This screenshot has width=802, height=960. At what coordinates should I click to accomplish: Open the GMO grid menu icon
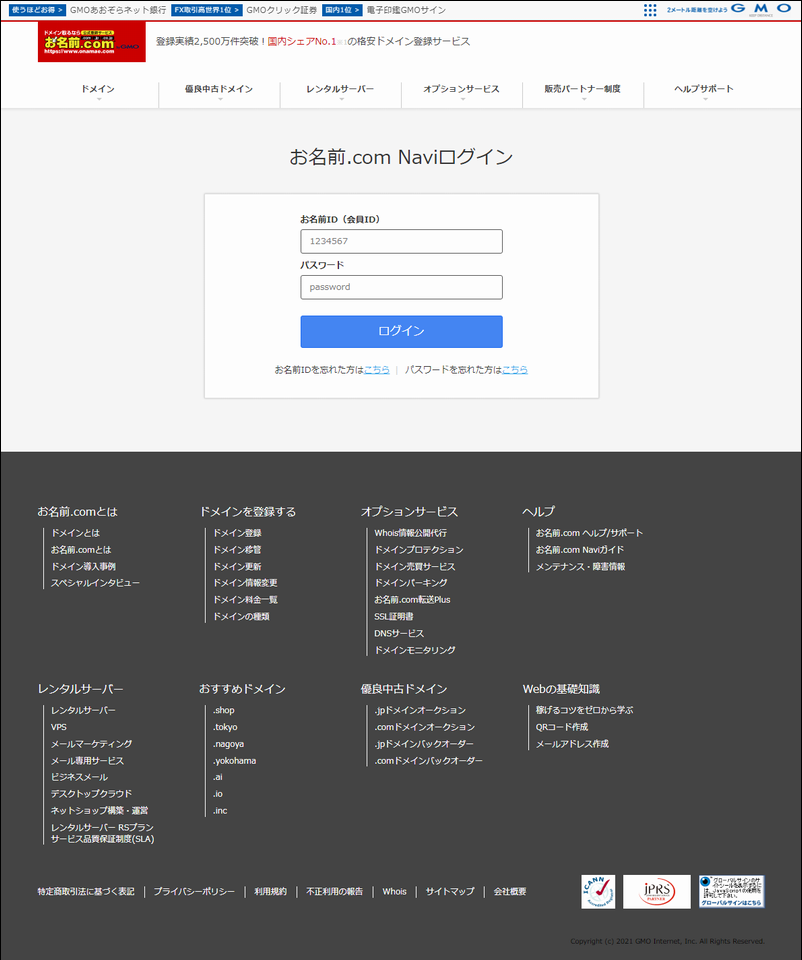click(650, 10)
